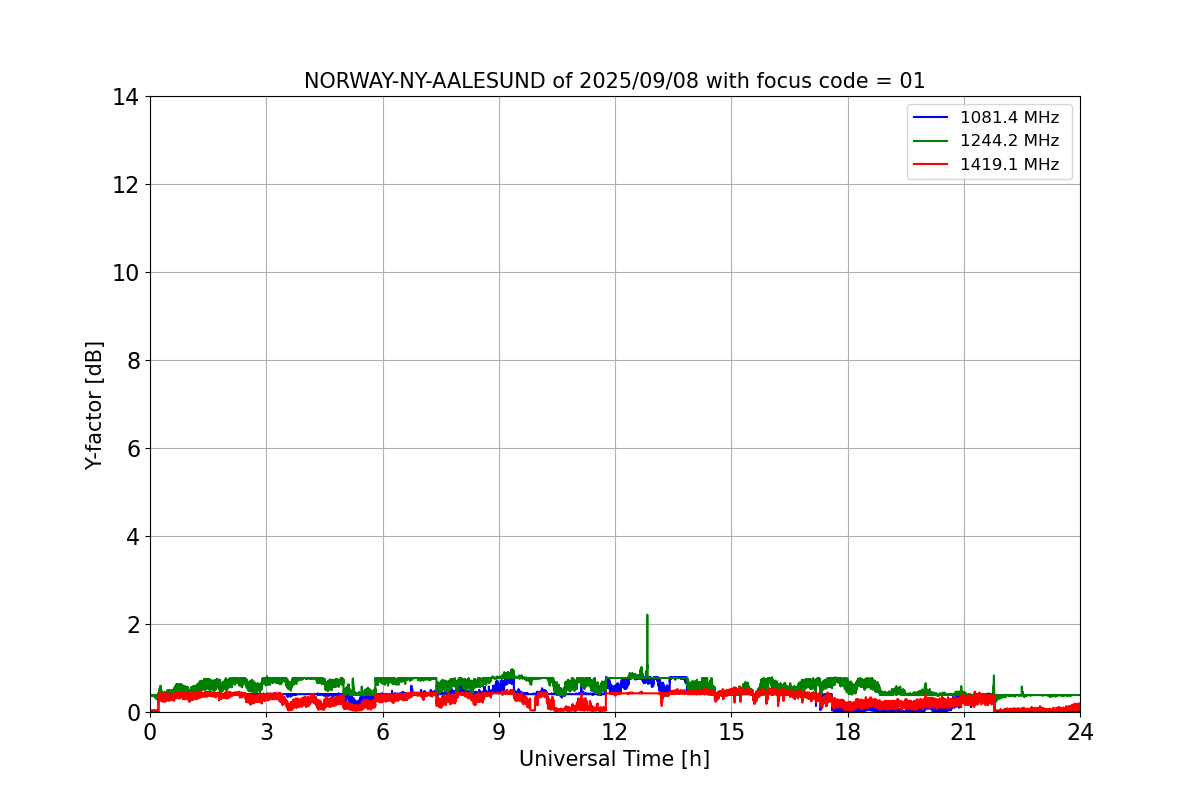Click the y-axis tick label 10
1200x800 pixels.
(x=126, y=273)
